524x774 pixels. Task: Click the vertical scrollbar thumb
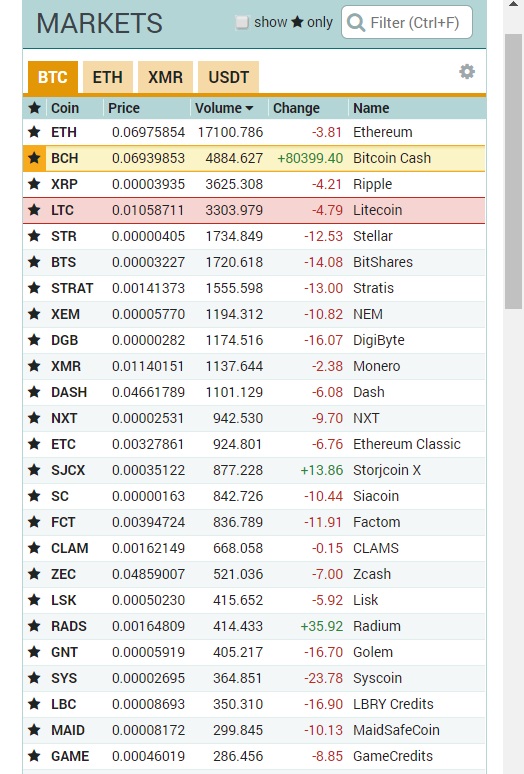click(513, 172)
